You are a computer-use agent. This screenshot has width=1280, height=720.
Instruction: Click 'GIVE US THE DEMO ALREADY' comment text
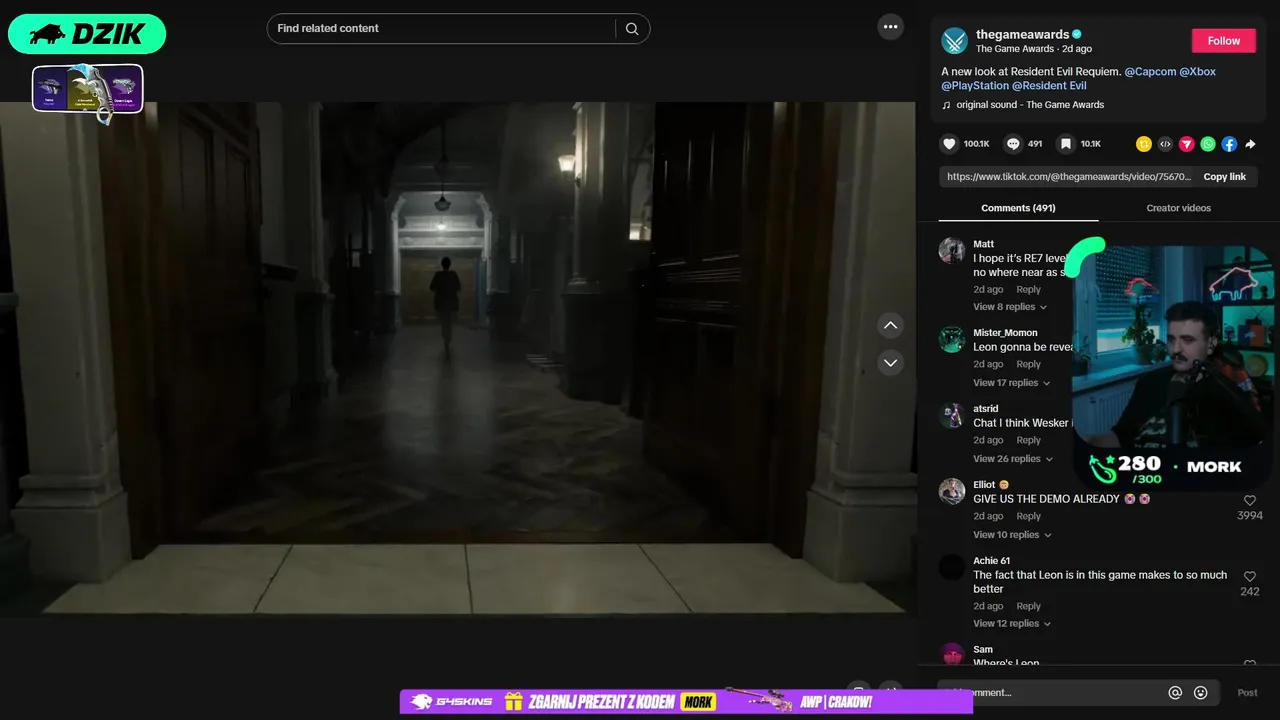pyautogui.click(x=1046, y=499)
